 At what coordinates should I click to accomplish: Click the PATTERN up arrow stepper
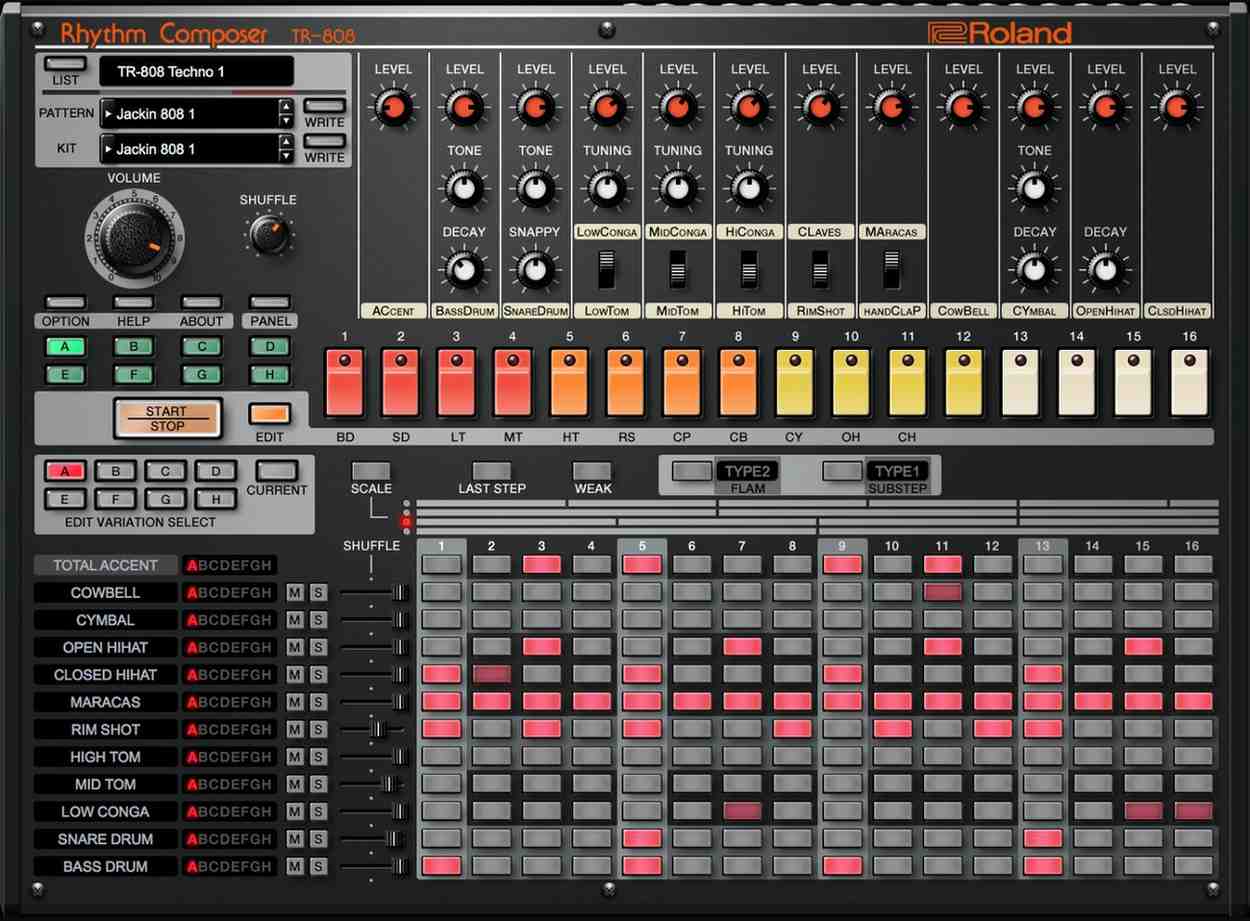[x=285, y=106]
